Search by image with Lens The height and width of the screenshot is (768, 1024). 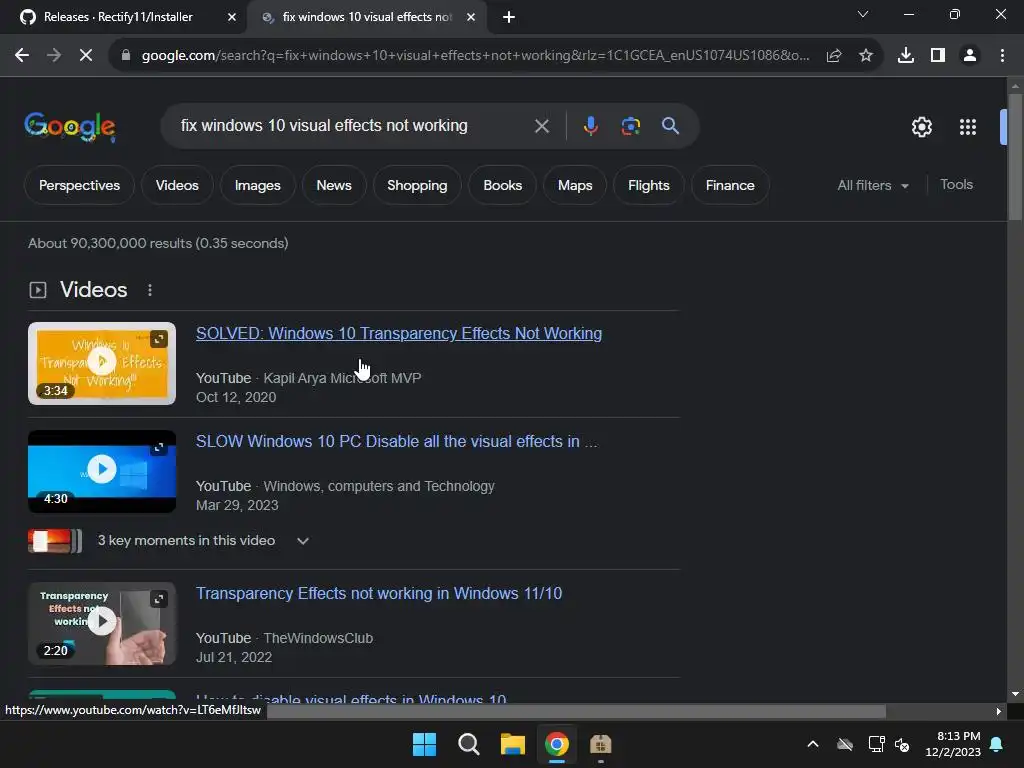click(x=631, y=125)
